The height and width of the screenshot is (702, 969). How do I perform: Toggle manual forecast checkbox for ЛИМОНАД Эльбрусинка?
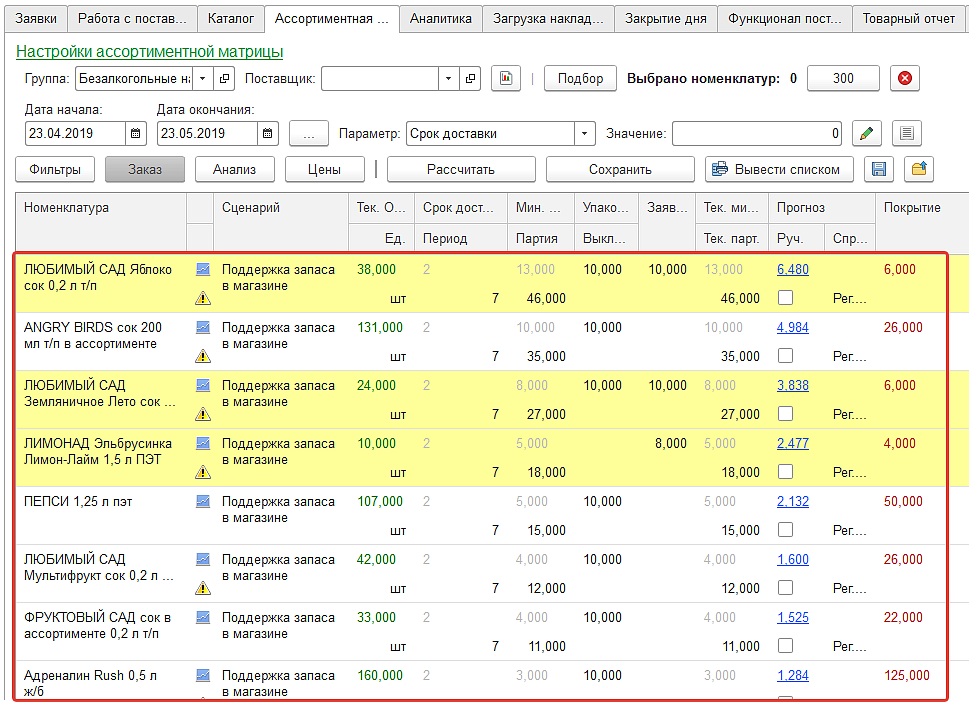point(785,472)
